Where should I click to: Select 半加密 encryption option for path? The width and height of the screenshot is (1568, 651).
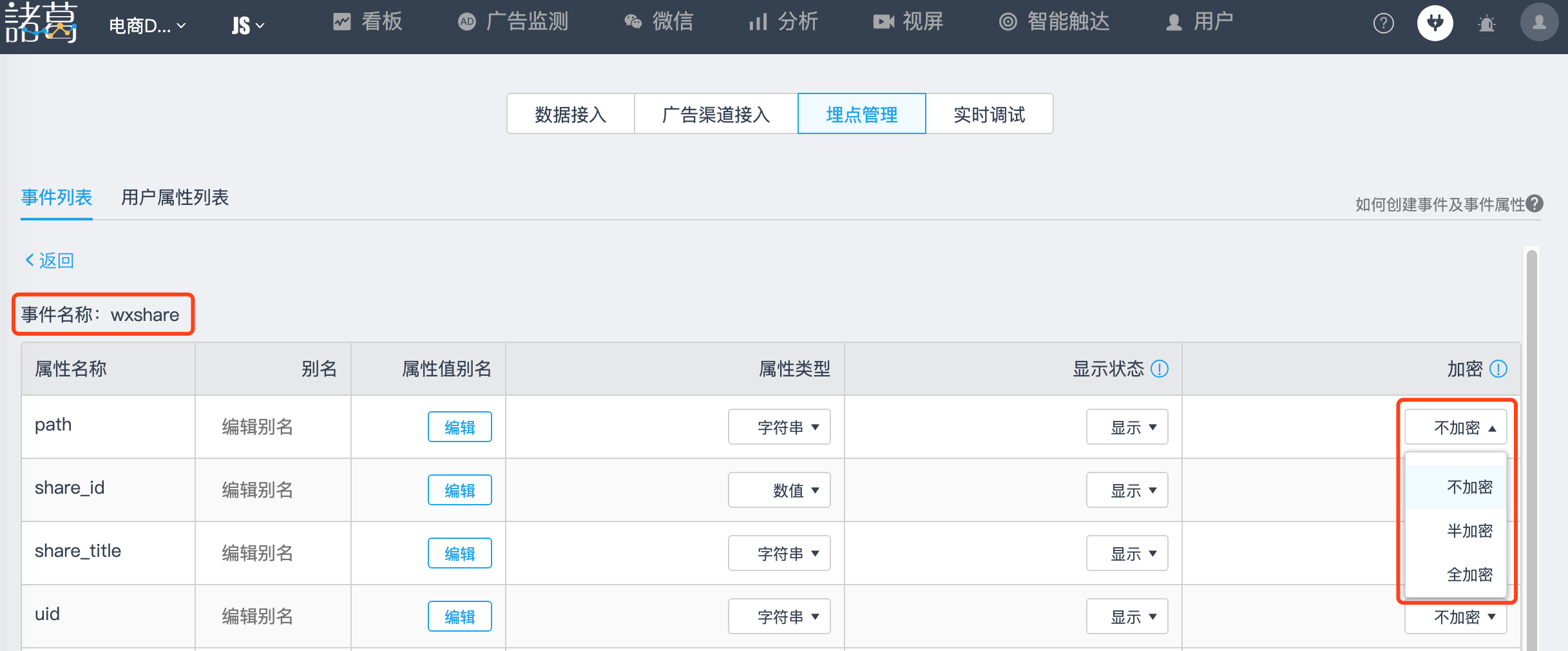(1471, 531)
